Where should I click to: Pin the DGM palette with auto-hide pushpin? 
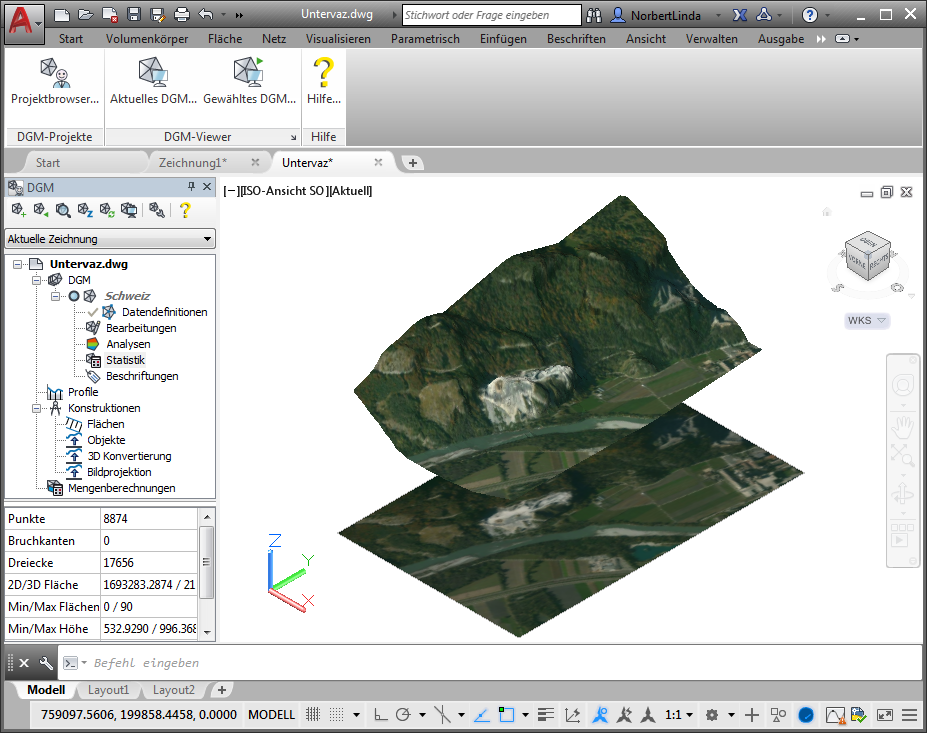(x=191, y=187)
